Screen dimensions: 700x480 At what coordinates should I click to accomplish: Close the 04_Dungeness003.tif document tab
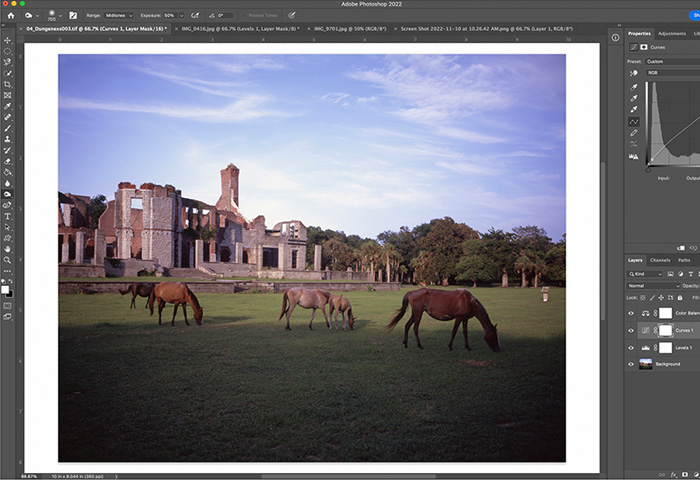[21, 29]
